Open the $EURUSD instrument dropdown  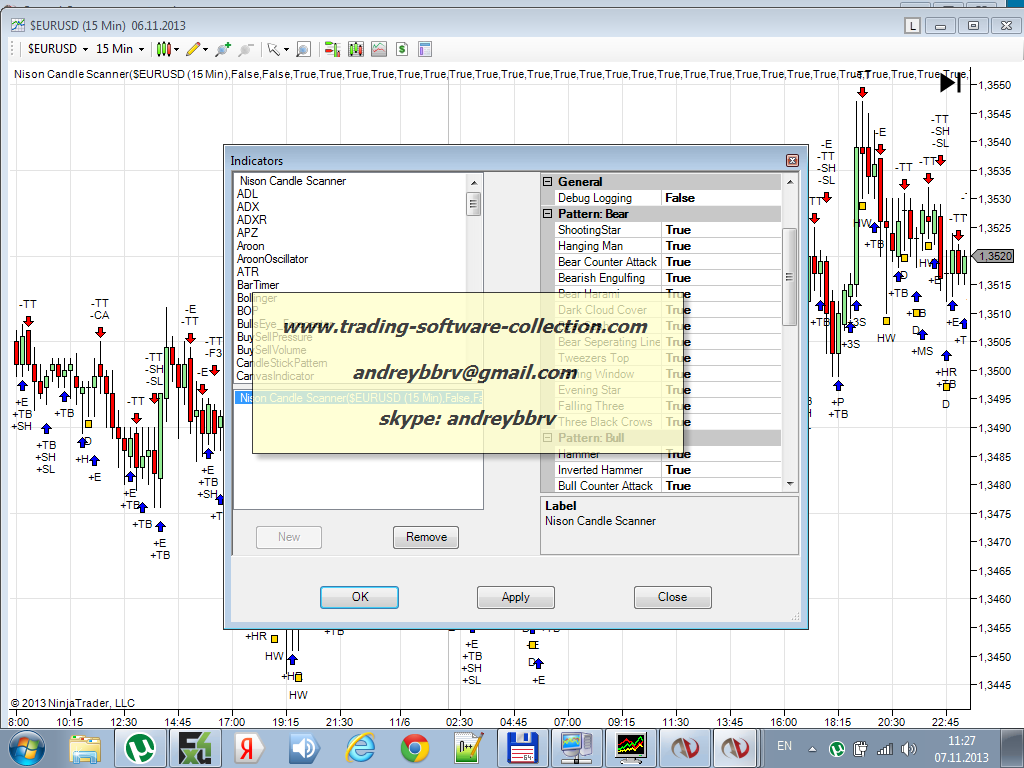(x=58, y=48)
